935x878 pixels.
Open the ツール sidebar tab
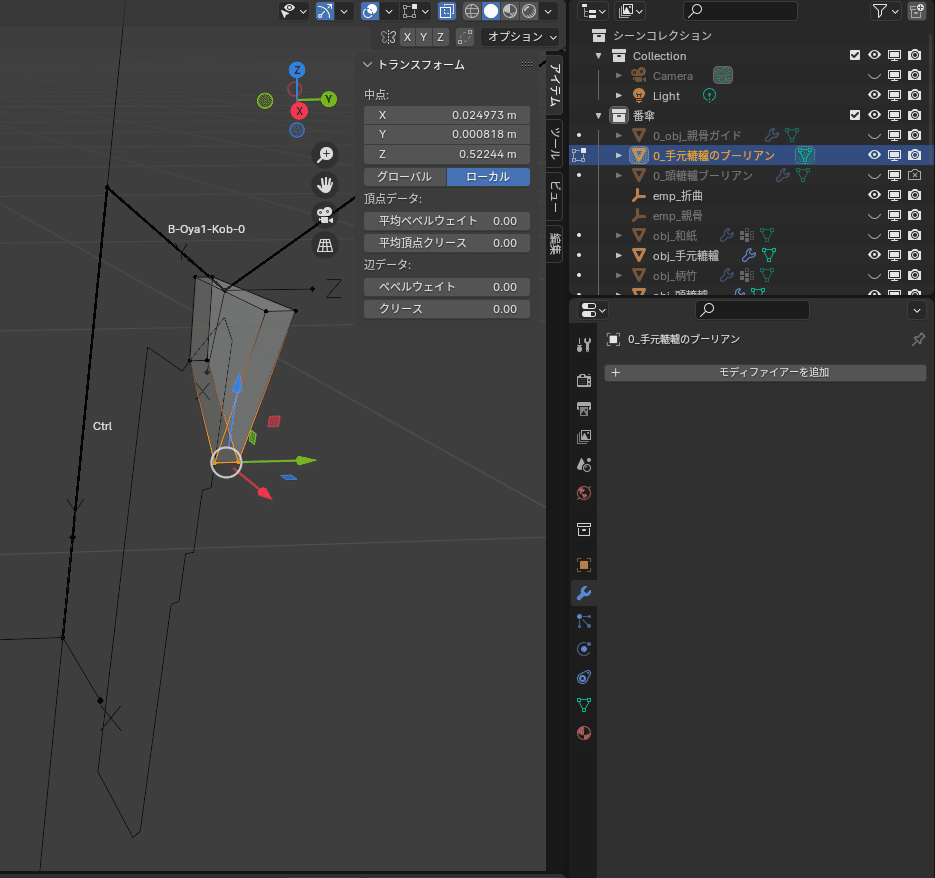[555, 143]
